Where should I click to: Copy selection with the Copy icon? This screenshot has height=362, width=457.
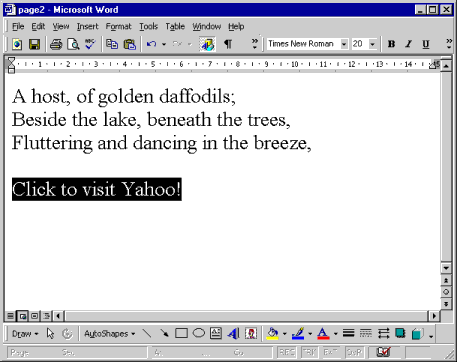tap(112, 44)
